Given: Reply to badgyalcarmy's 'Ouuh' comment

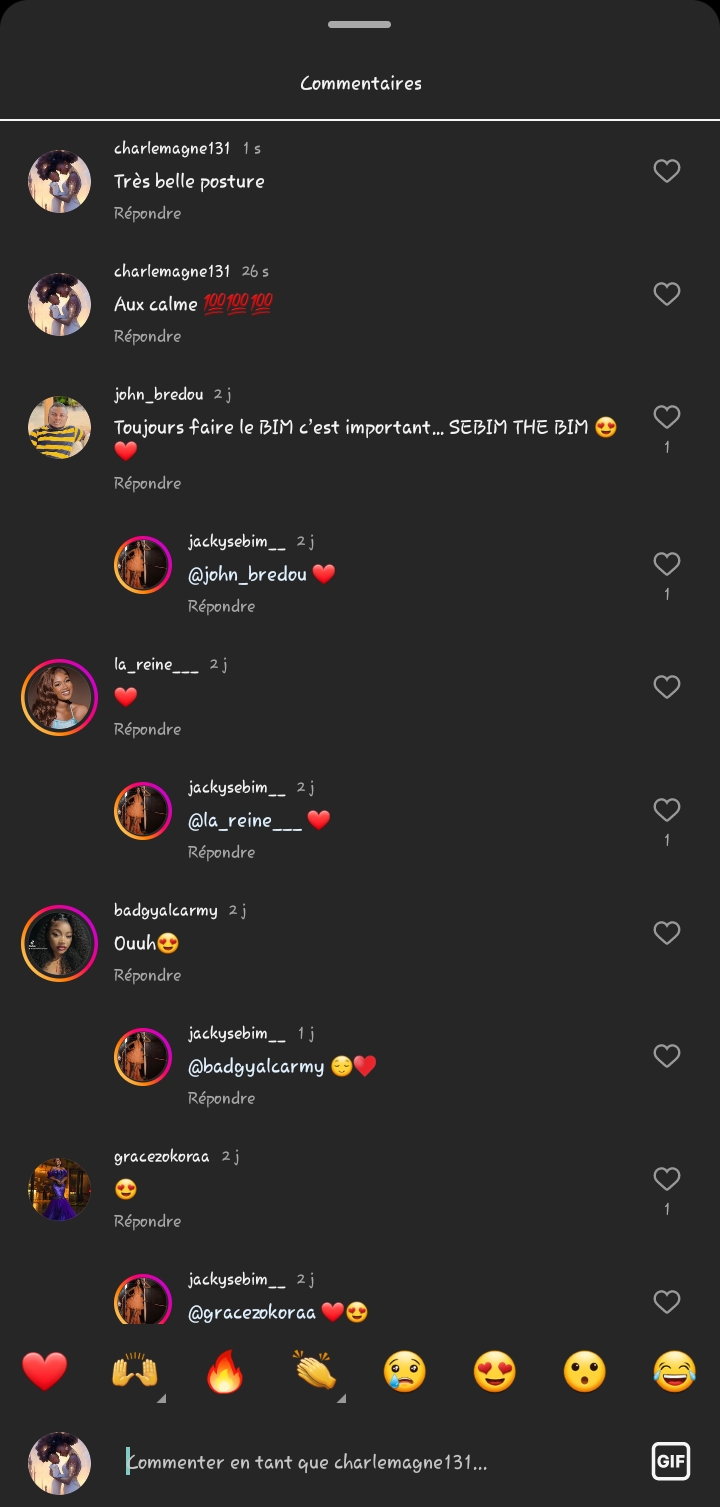Looking at the screenshot, I should click(x=147, y=975).
